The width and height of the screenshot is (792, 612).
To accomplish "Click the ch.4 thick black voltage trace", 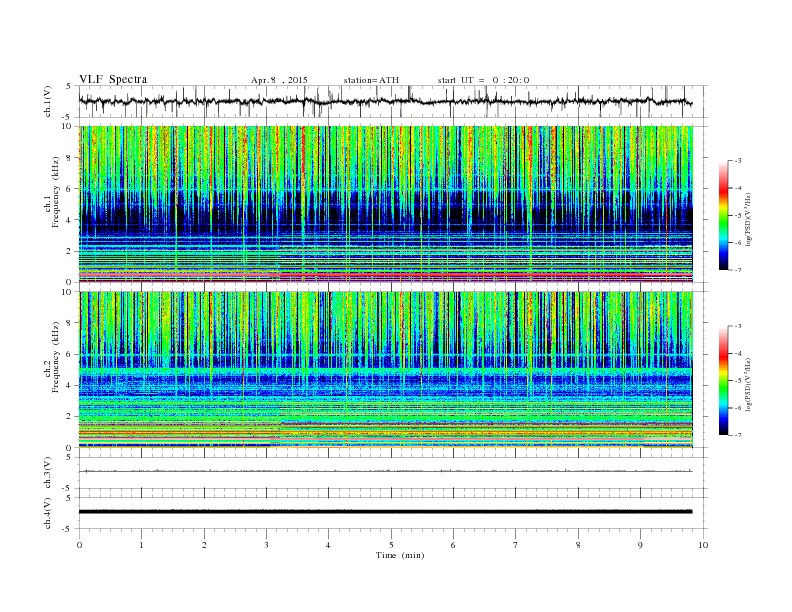I will (385, 512).
